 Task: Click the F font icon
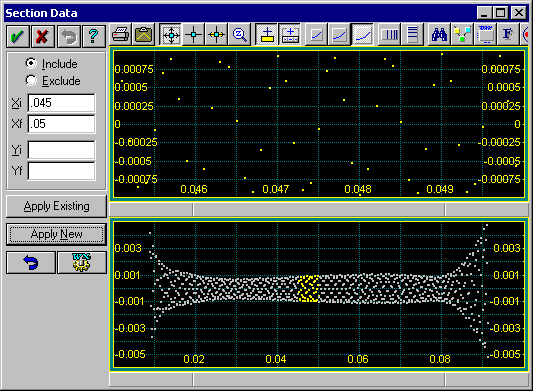tap(508, 34)
